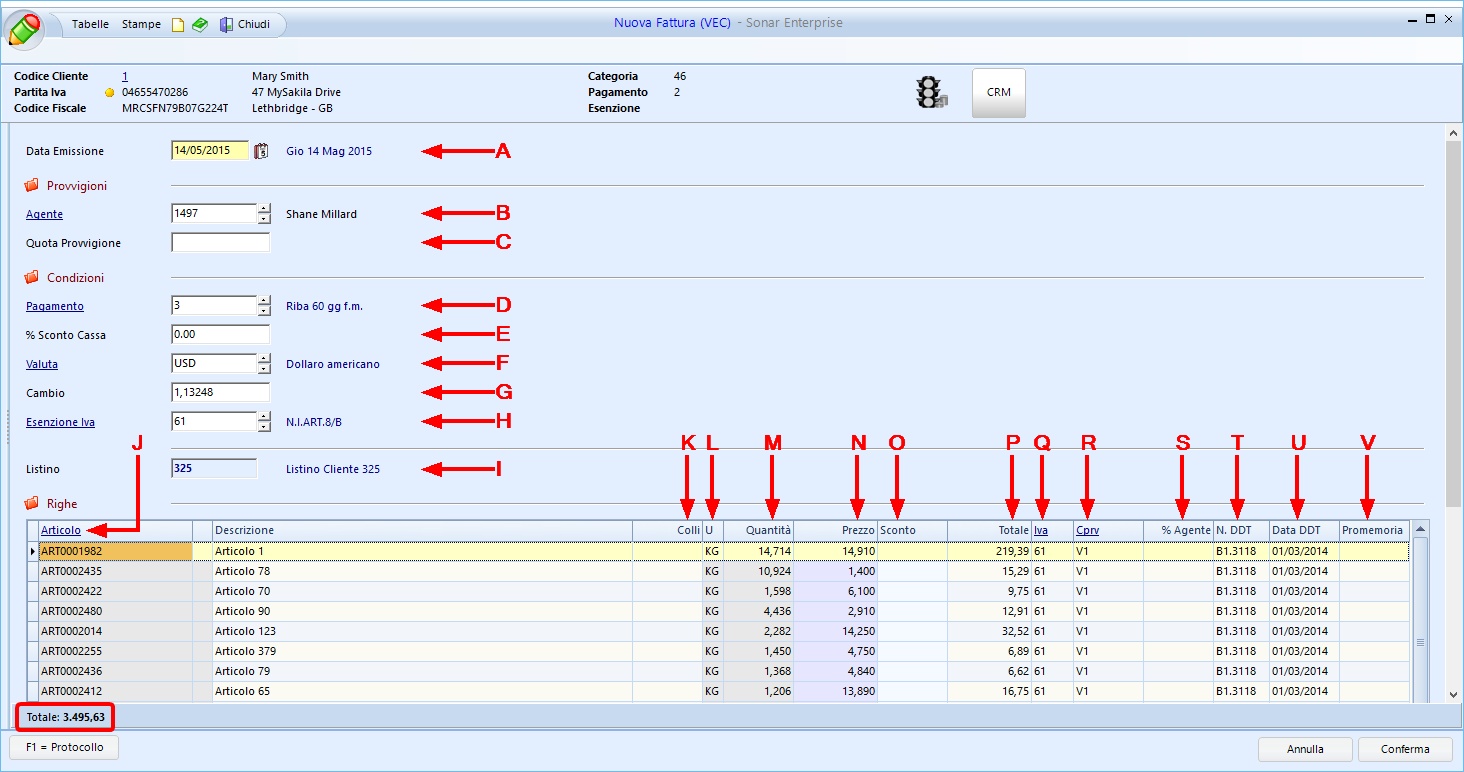Click the yellow blank document toolbar icon
The image size is (1464, 772).
[178, 25]
